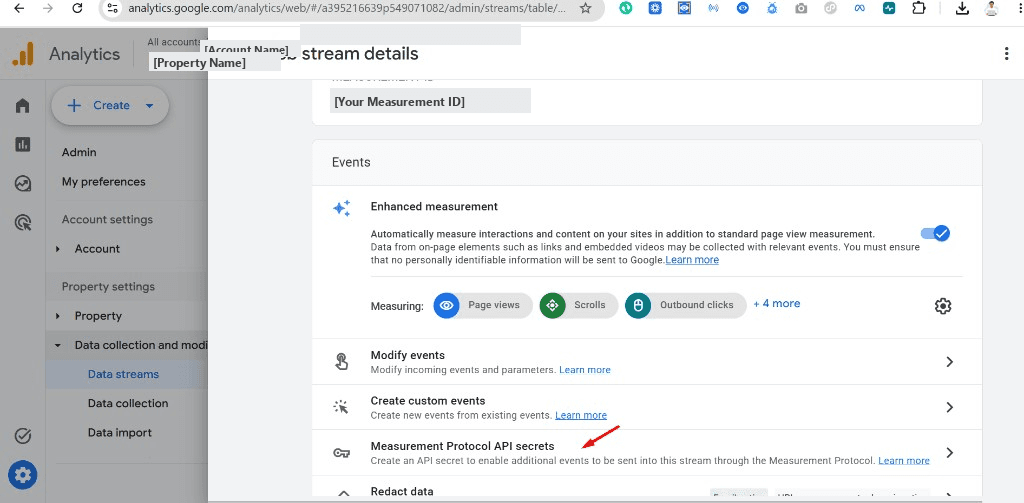Click the Enhanced measurement sparkle icon
The image size is (1024, 503).
342,208
